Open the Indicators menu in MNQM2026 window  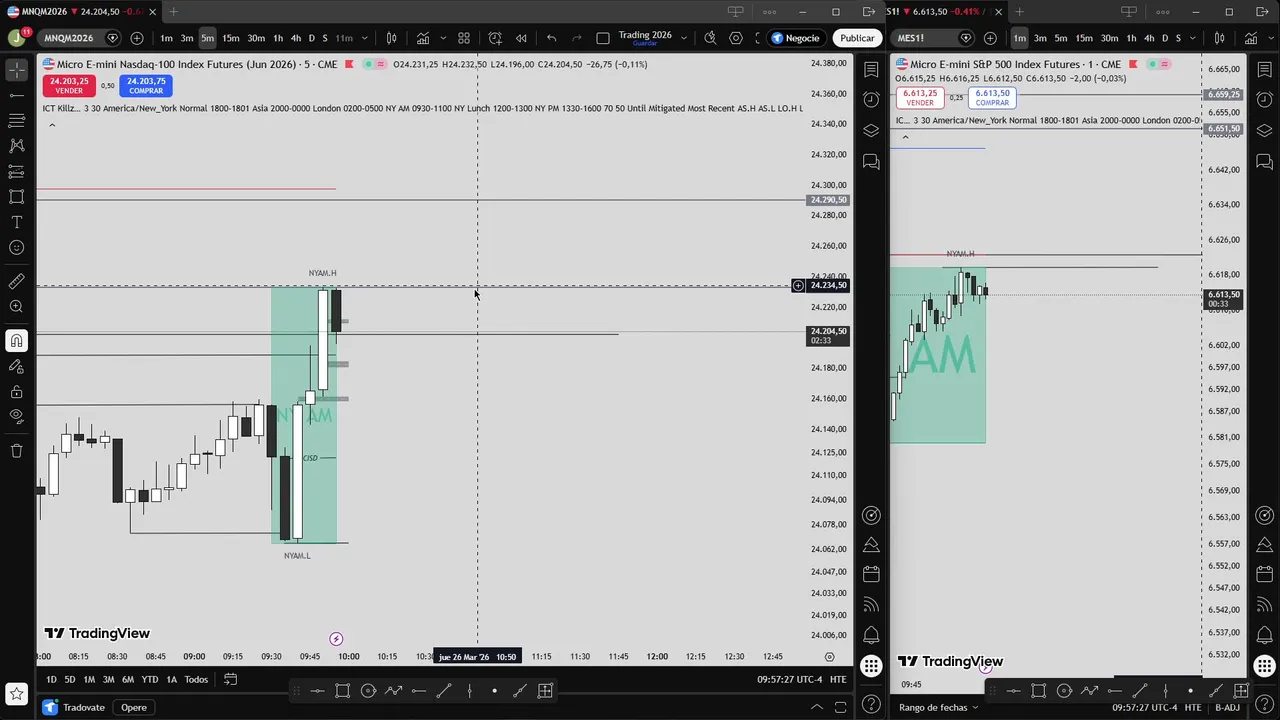point(423,38)
